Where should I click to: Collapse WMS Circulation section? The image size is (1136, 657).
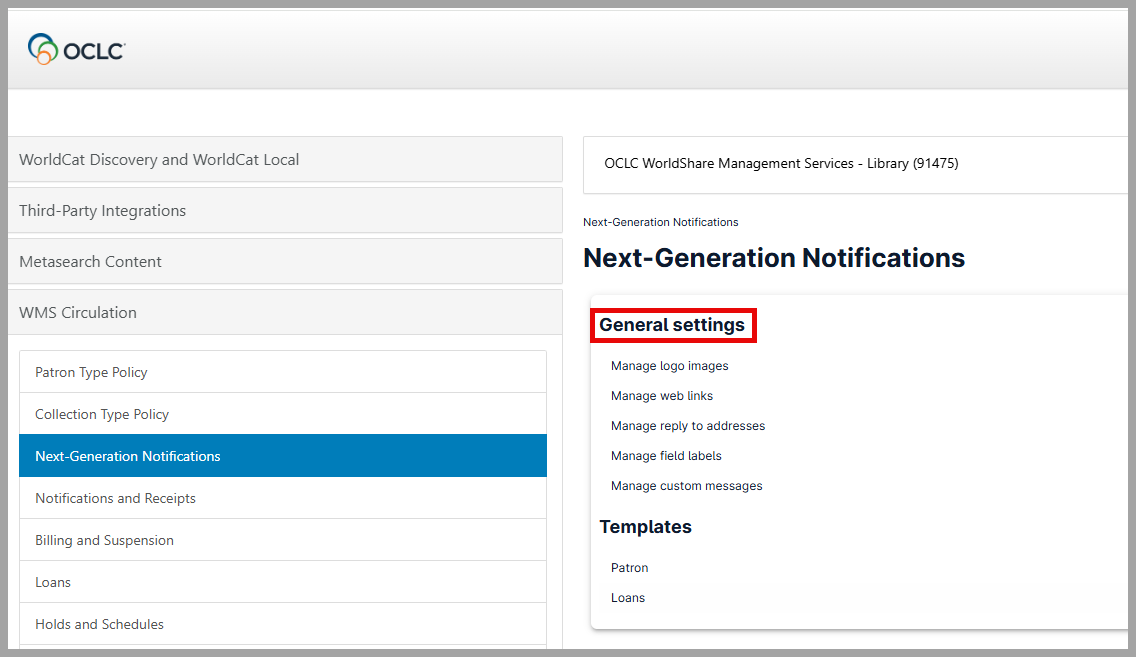coord(285,312)
